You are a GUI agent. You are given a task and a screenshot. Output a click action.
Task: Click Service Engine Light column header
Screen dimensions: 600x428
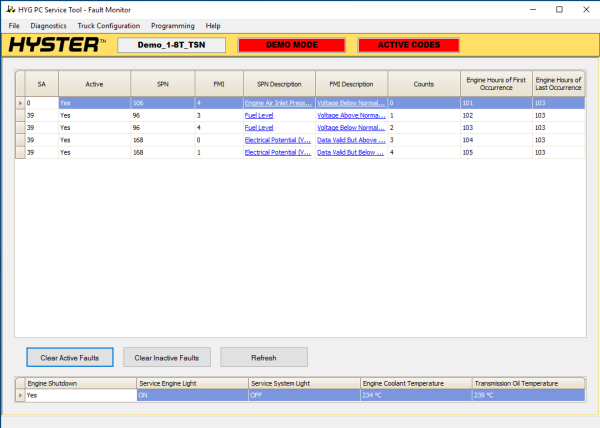pyautogui.click(x=192, y=383)
